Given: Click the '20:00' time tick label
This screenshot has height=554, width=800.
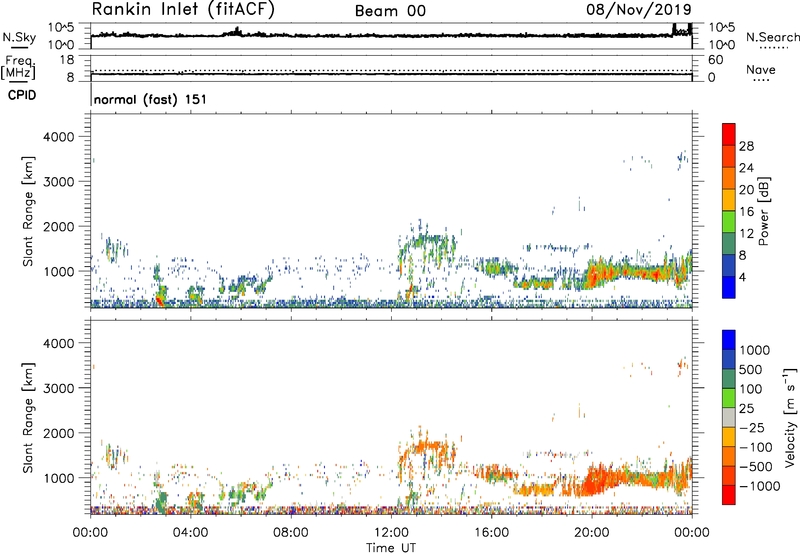Looking at the screenshot, I should click(591, 533).
